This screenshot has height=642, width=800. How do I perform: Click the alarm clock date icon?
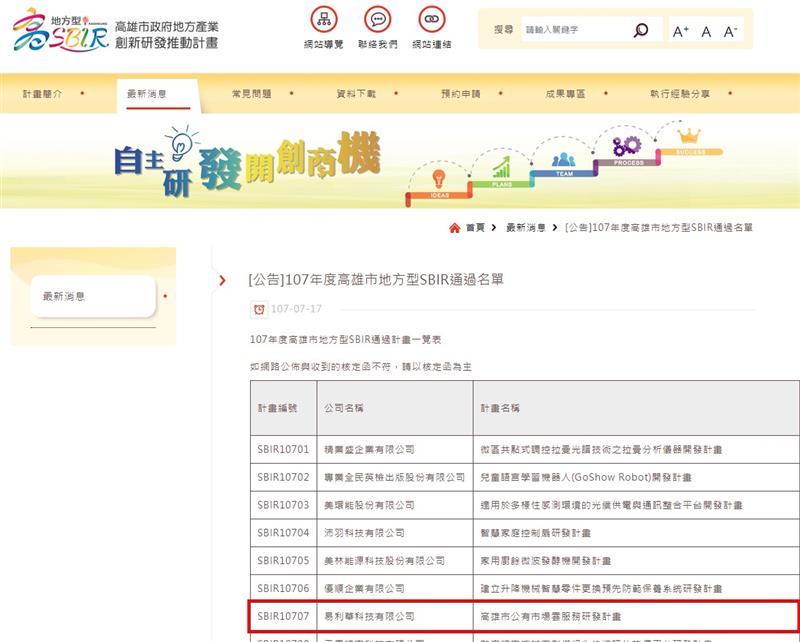(x=259, y=309)
